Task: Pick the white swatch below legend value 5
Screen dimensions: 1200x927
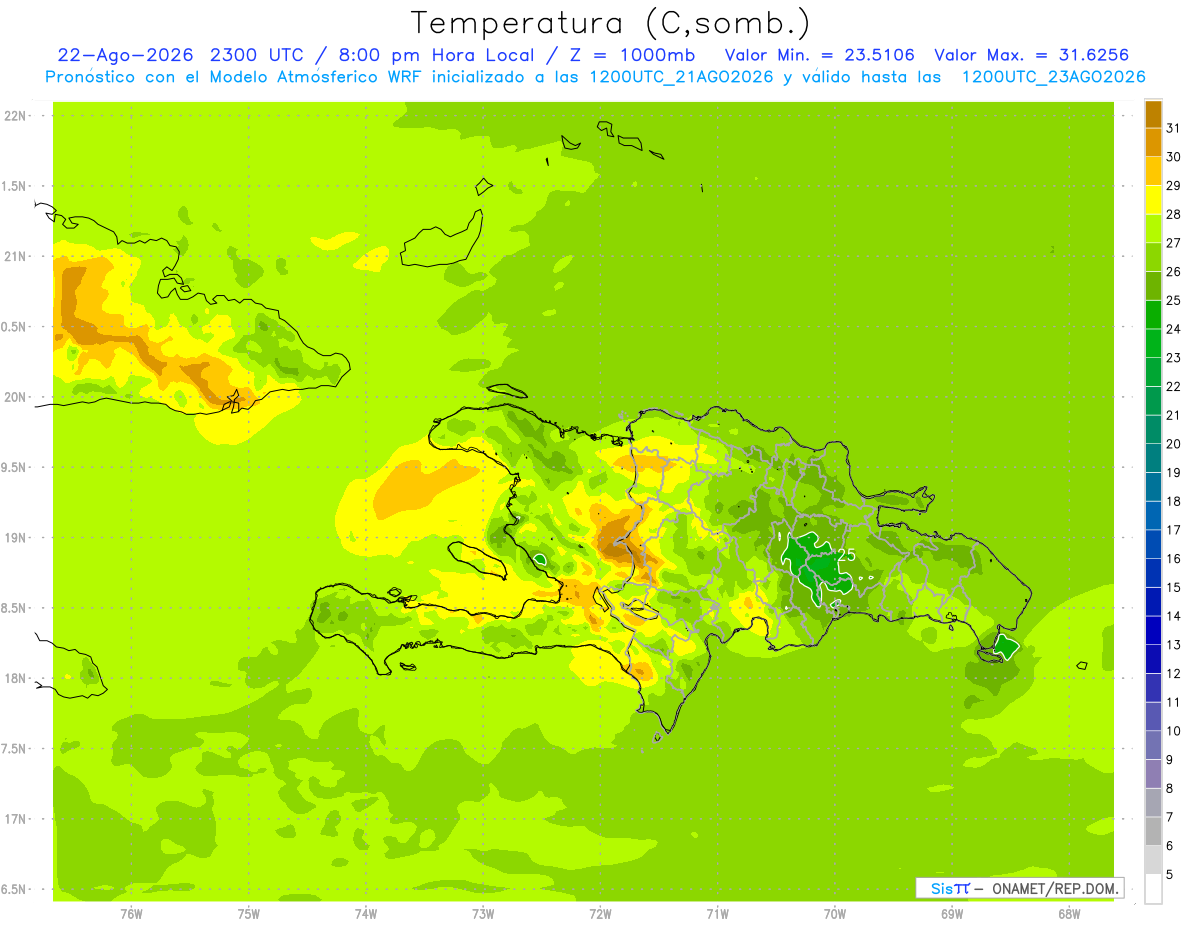Action: point(1153,889)
